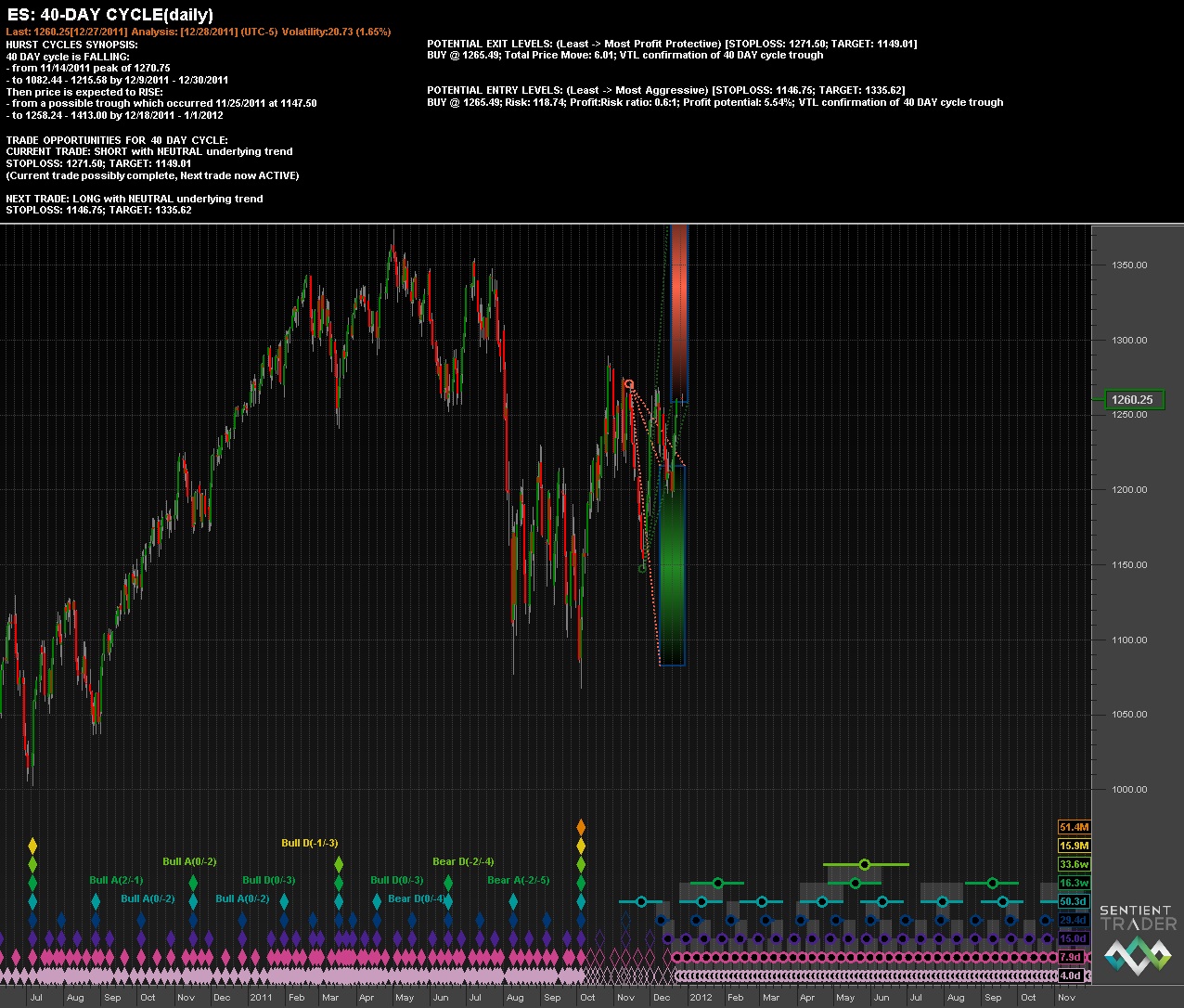
Task: Click the light green 33.6w projected cycle circle
Action: point(865,864)
